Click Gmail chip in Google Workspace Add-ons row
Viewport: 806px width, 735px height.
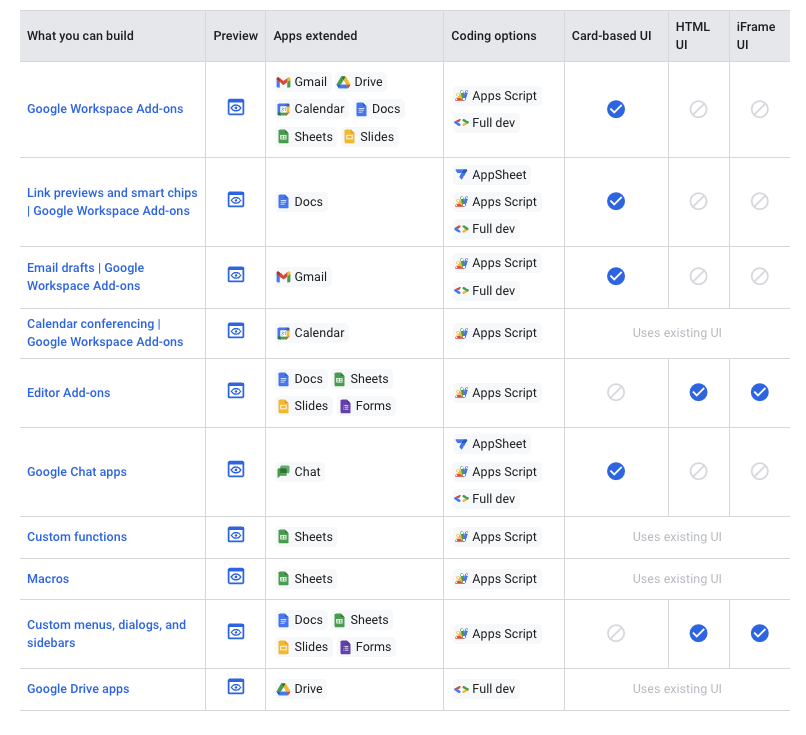[302, 82]
